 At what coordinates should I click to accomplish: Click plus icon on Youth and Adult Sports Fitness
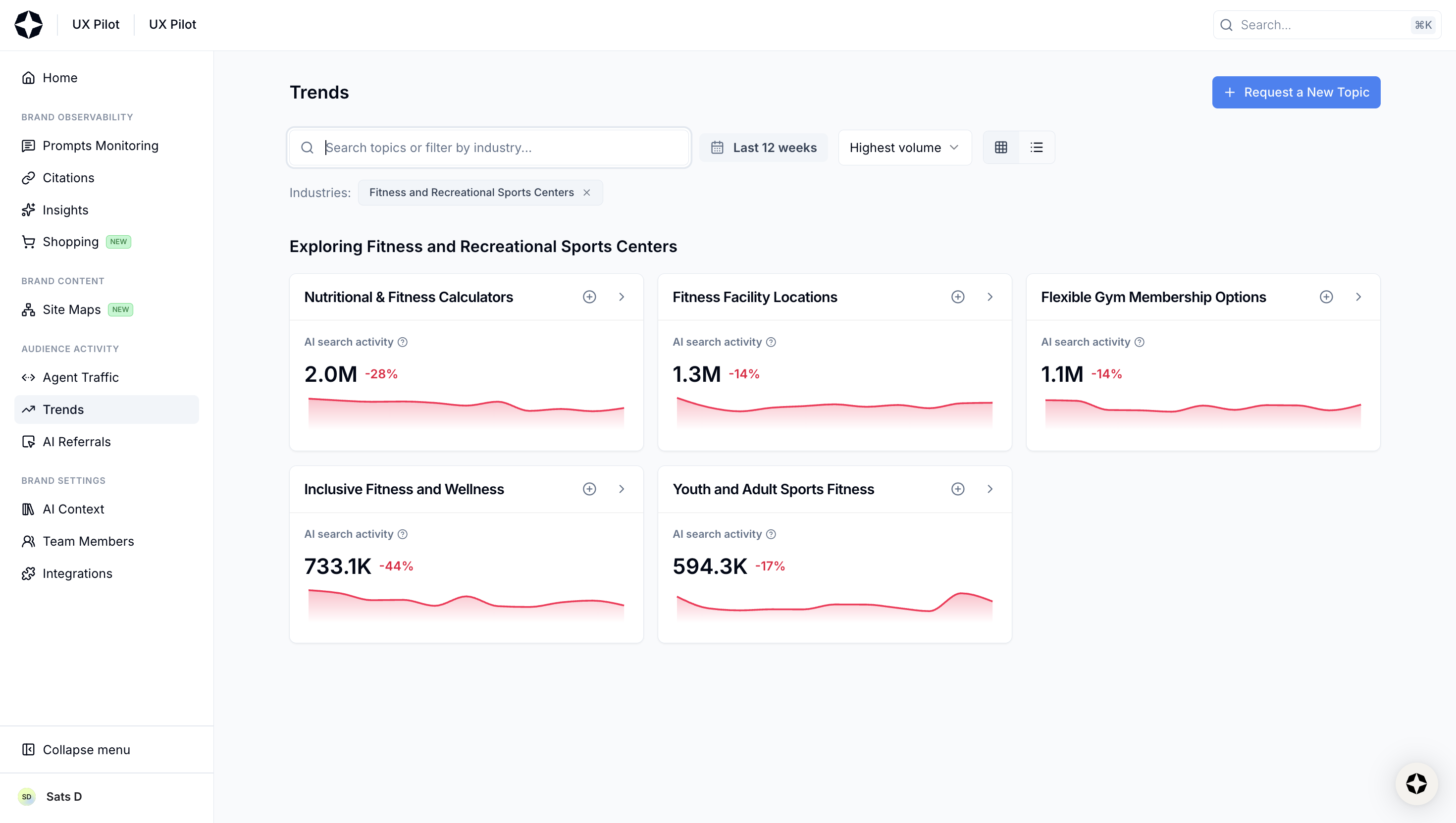click(957, 489)
